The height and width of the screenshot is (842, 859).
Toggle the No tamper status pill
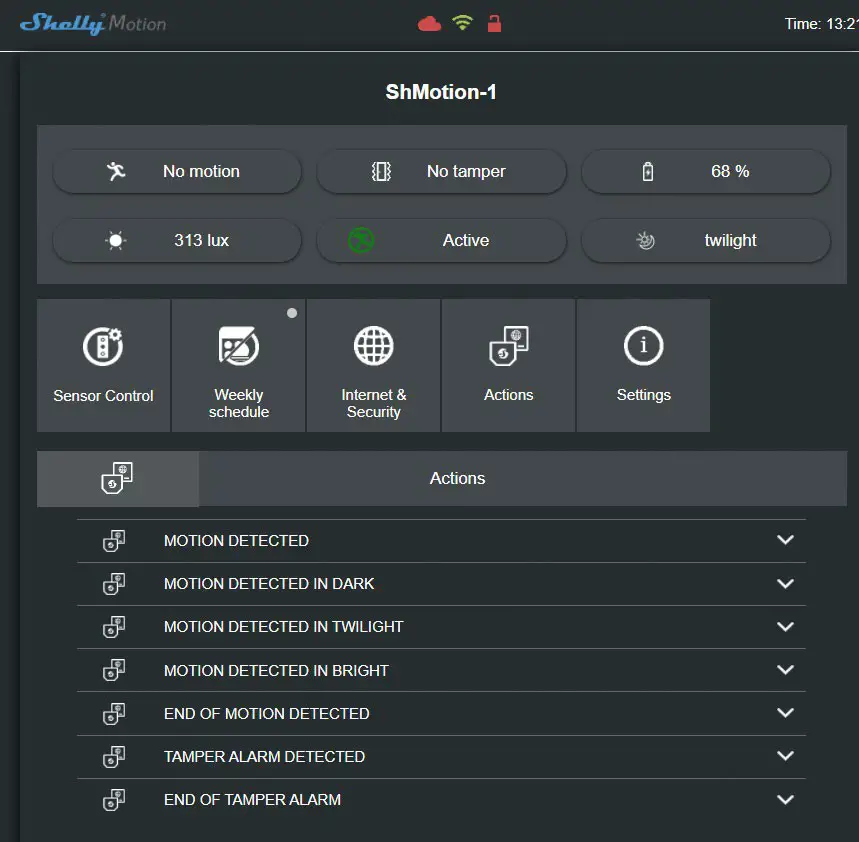[x=441, y=171]
